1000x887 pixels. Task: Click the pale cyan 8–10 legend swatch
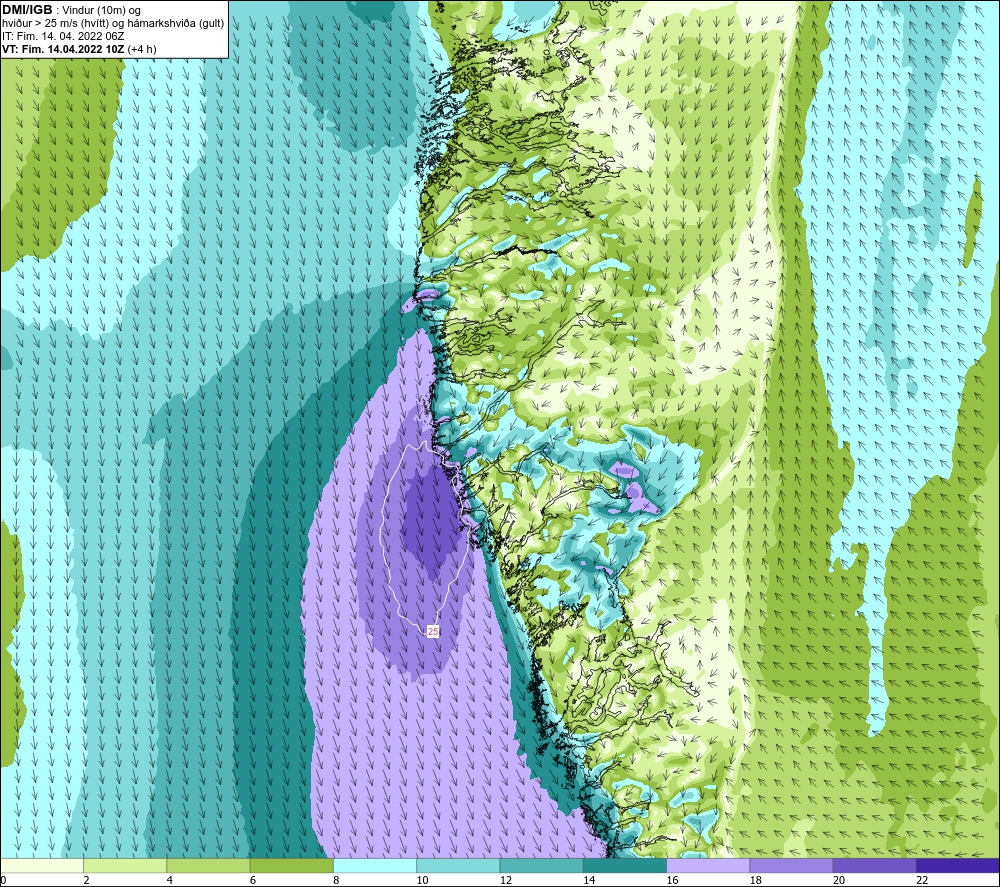pyautogui.click(x=375, y=865)
